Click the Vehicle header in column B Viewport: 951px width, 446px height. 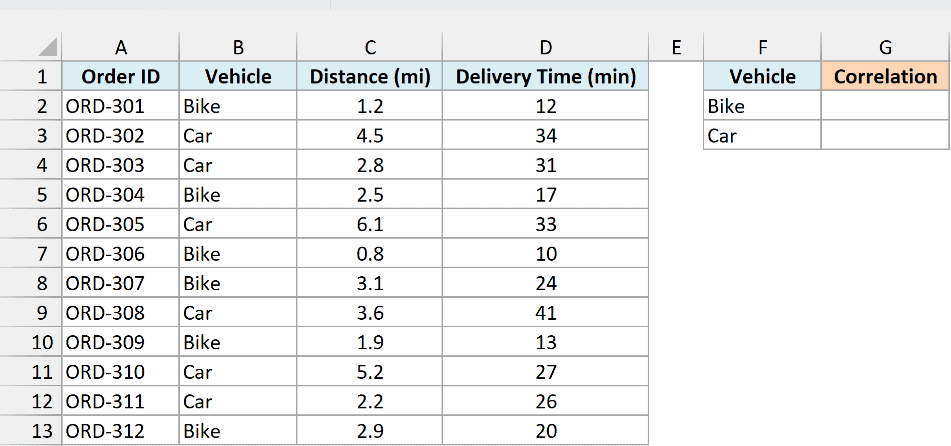[238, 76]
